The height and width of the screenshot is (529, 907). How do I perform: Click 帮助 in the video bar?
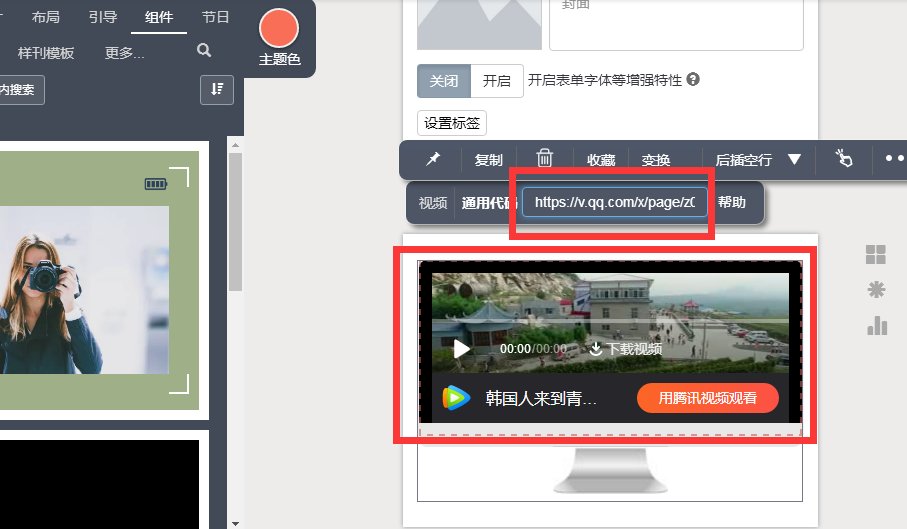click(732, 202)
